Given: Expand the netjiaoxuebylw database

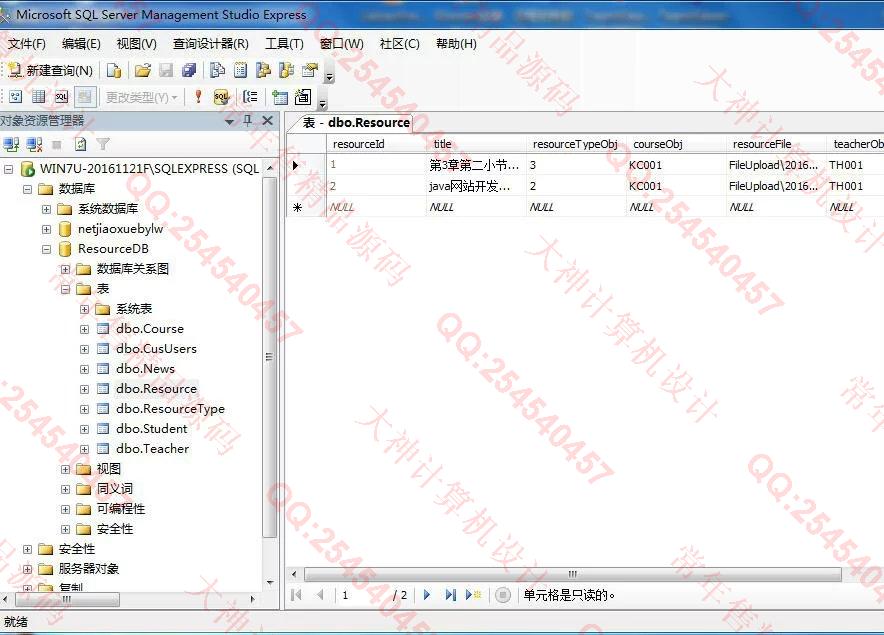Looking at the screenshot, I should click(46, 229).
